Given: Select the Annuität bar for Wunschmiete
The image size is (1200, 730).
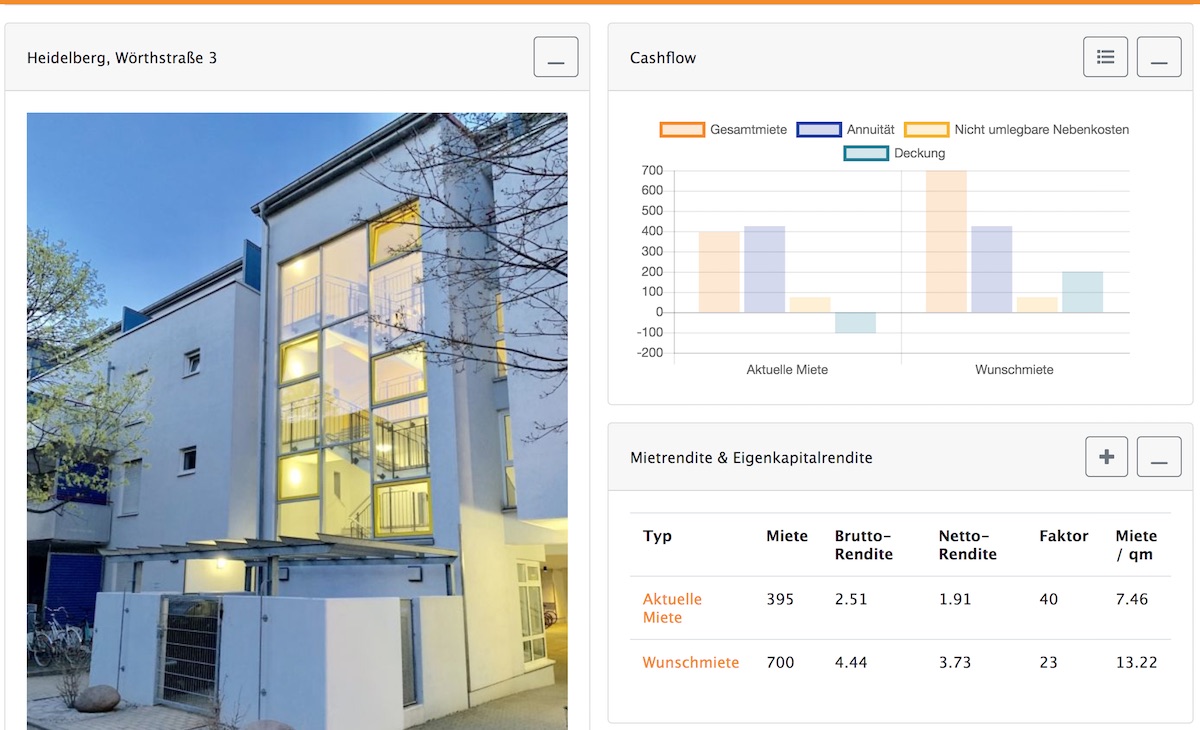Looking at the screenshot, I should tap(992, 269).
